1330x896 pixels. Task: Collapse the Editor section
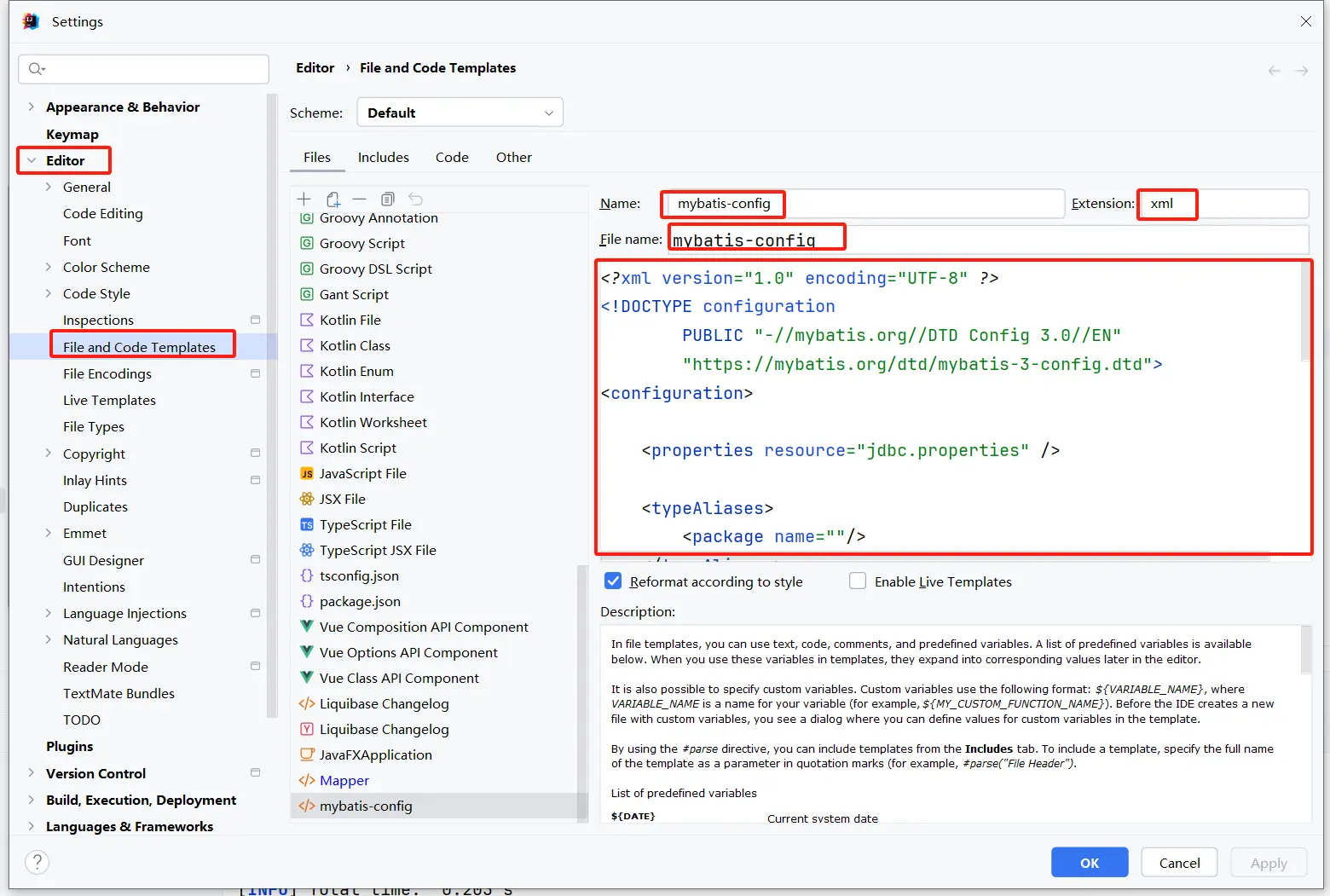click(32, 160)
